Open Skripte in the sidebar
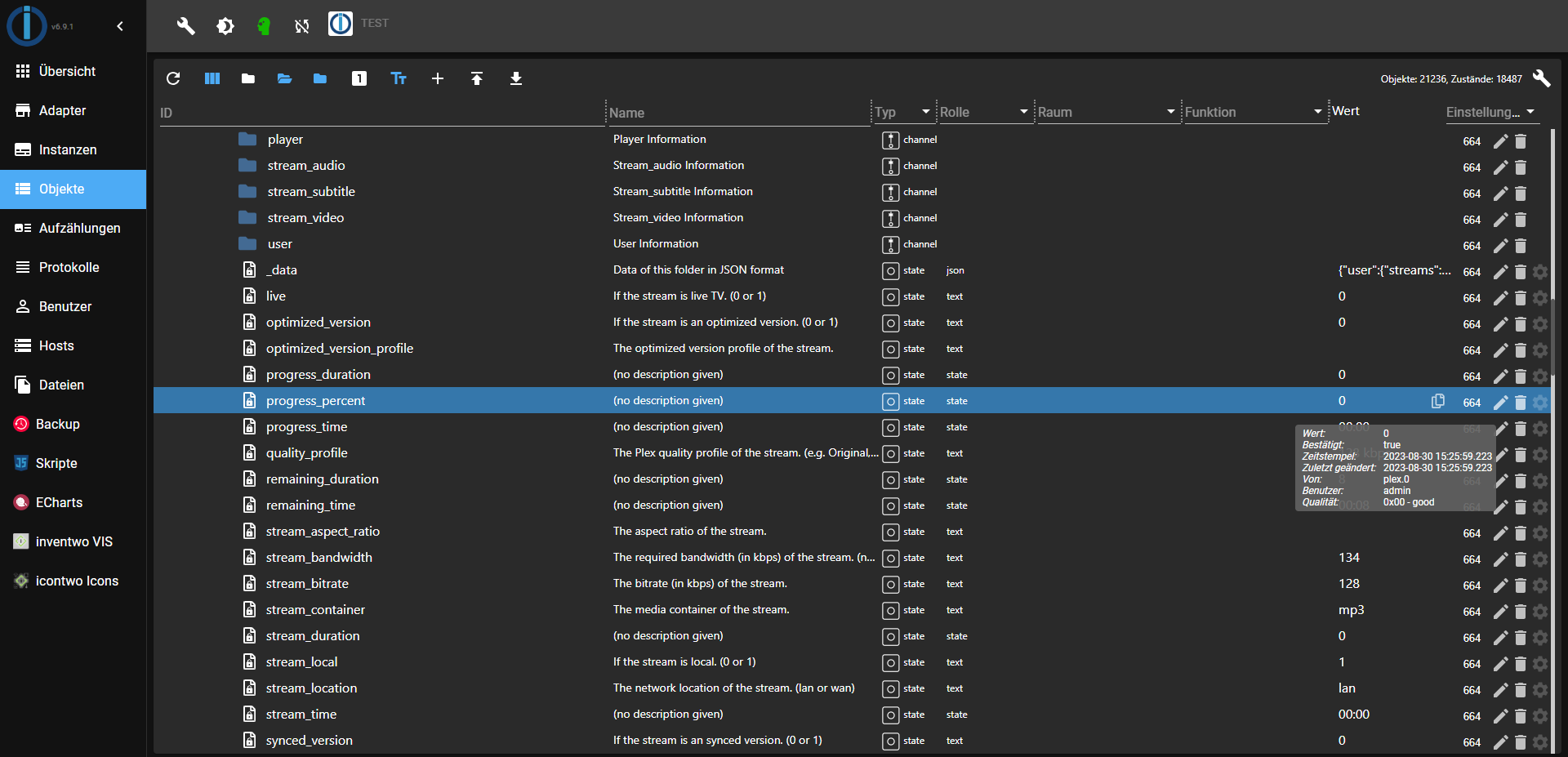 pyautogui.click(x=73, y=463)
